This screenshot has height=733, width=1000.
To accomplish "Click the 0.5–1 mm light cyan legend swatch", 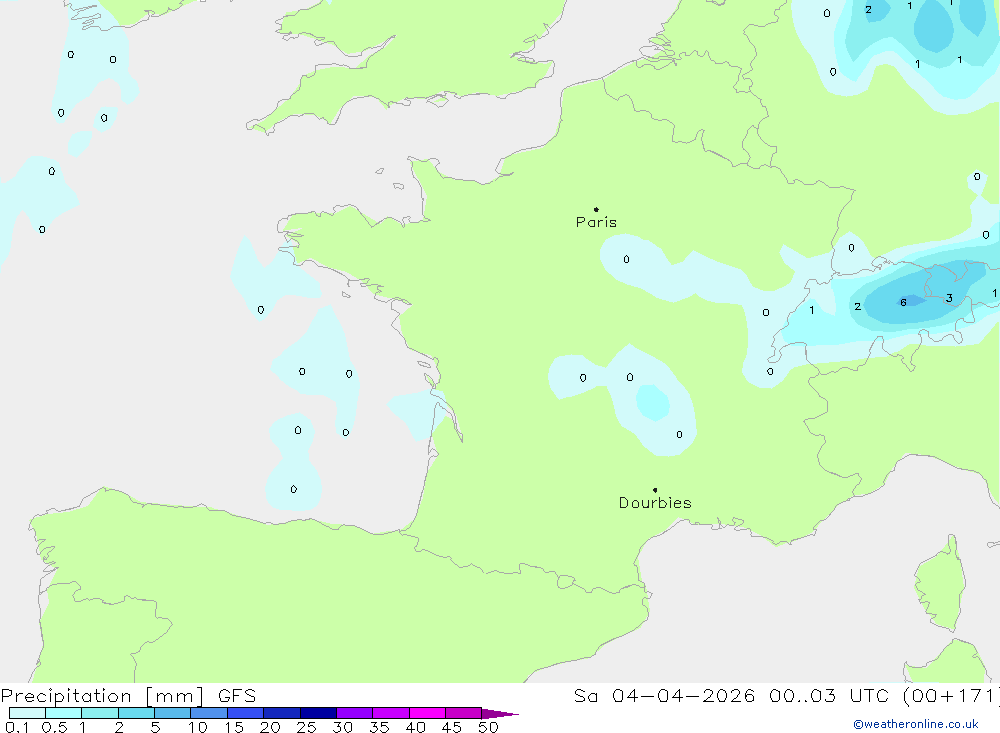I will pyautogui.click(x=63, y=713).
